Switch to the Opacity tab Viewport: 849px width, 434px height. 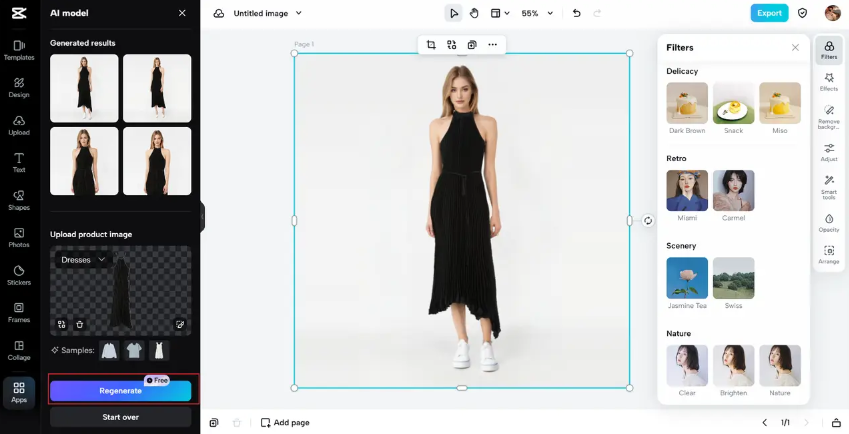point(829,223)
